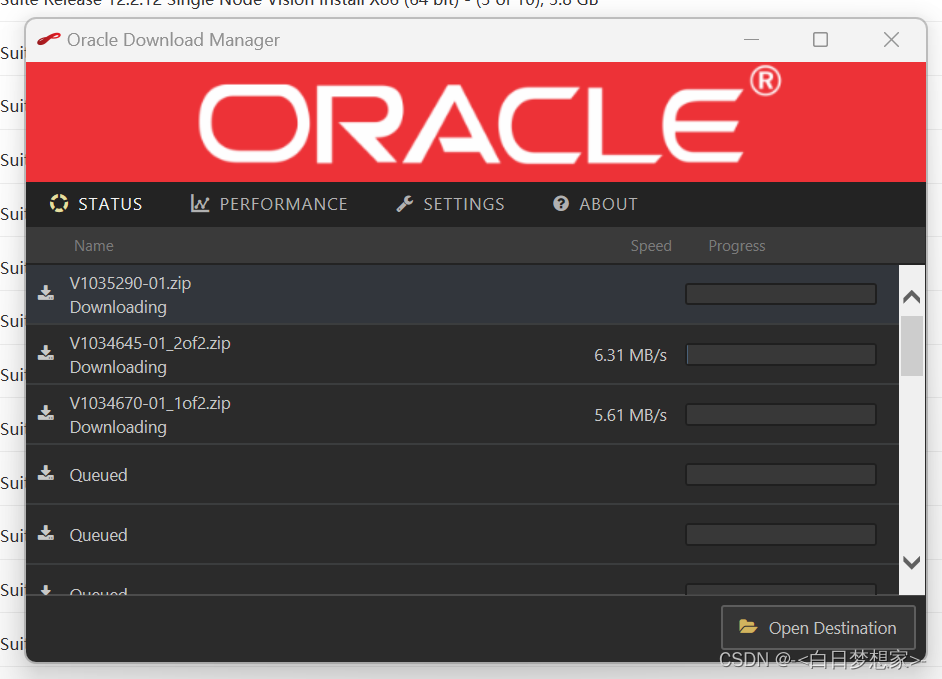Click the Status folder icon
The height and width of the screenshot is (679, 942).
[x=59, y=203]
